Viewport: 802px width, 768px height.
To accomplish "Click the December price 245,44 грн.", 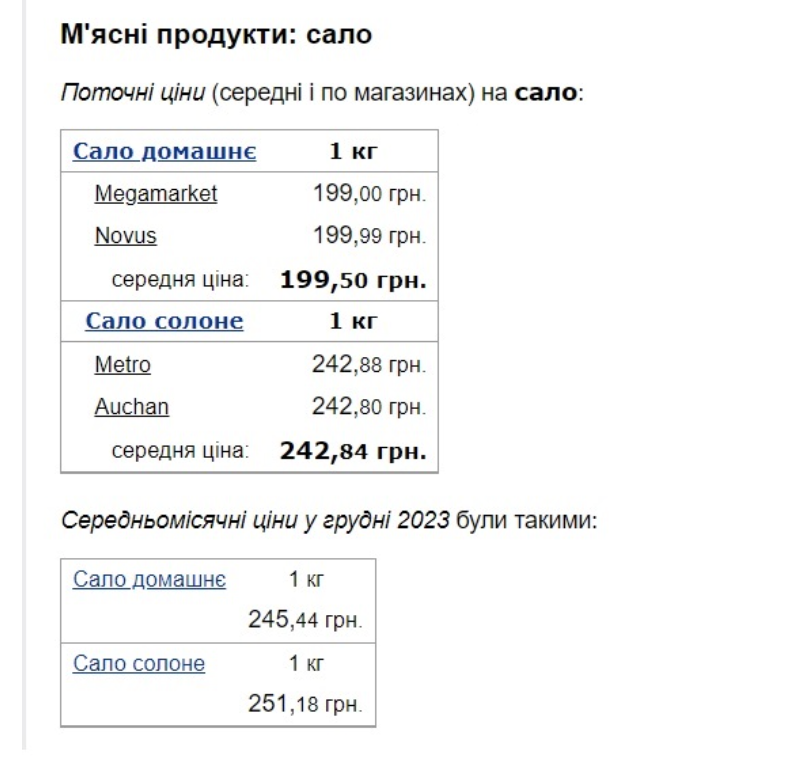I will tap(306, 622).
